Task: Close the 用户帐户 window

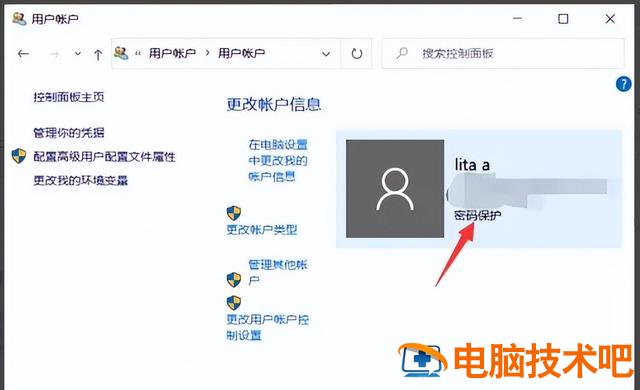Action: tap(610, 19)
